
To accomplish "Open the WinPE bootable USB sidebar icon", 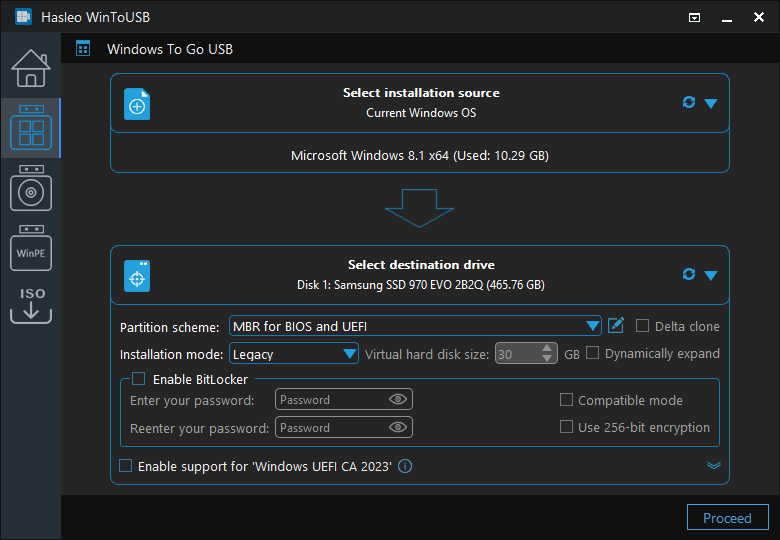I will [x=31, y=248].
